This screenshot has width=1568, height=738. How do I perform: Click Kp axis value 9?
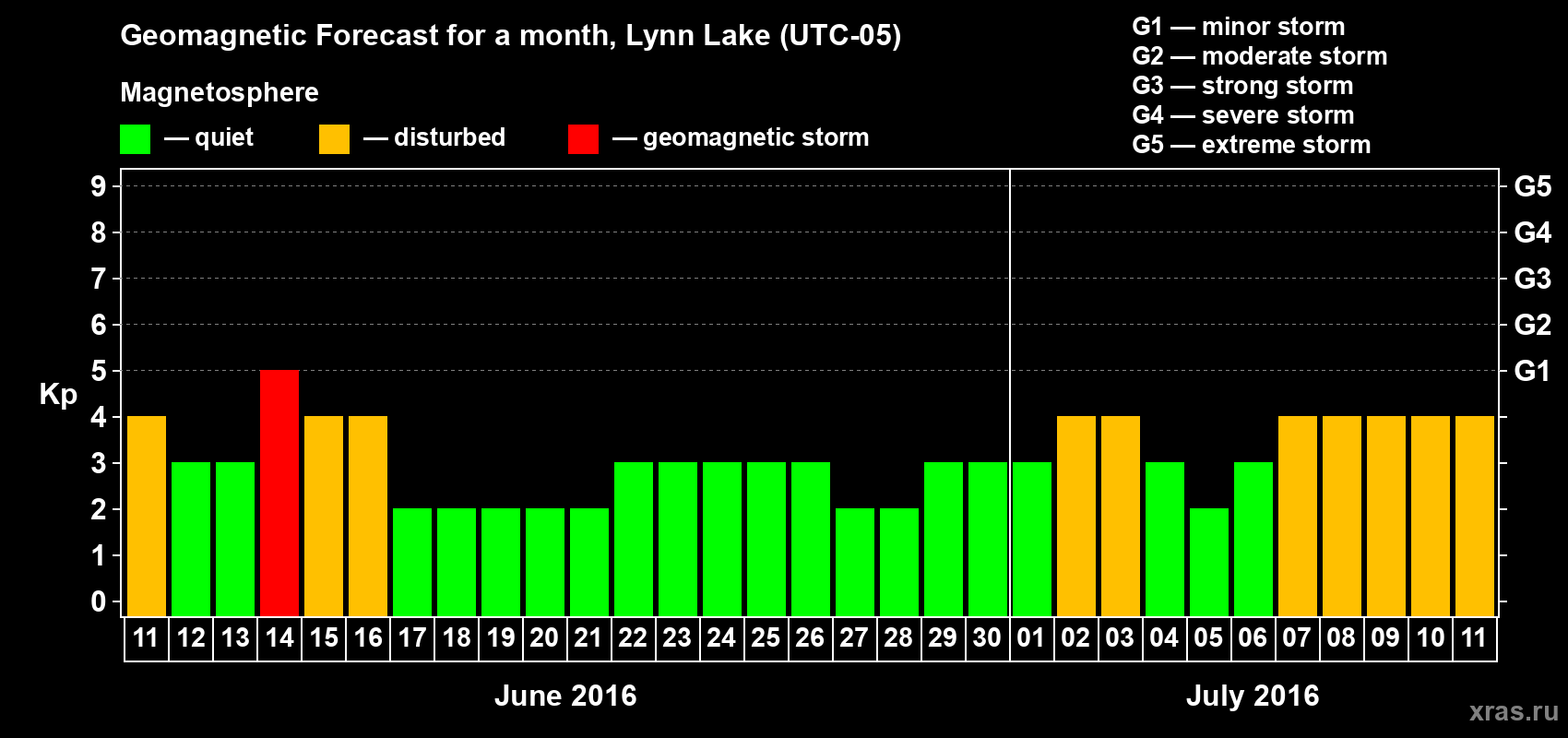pyautogui.click(x=99, y=186)
